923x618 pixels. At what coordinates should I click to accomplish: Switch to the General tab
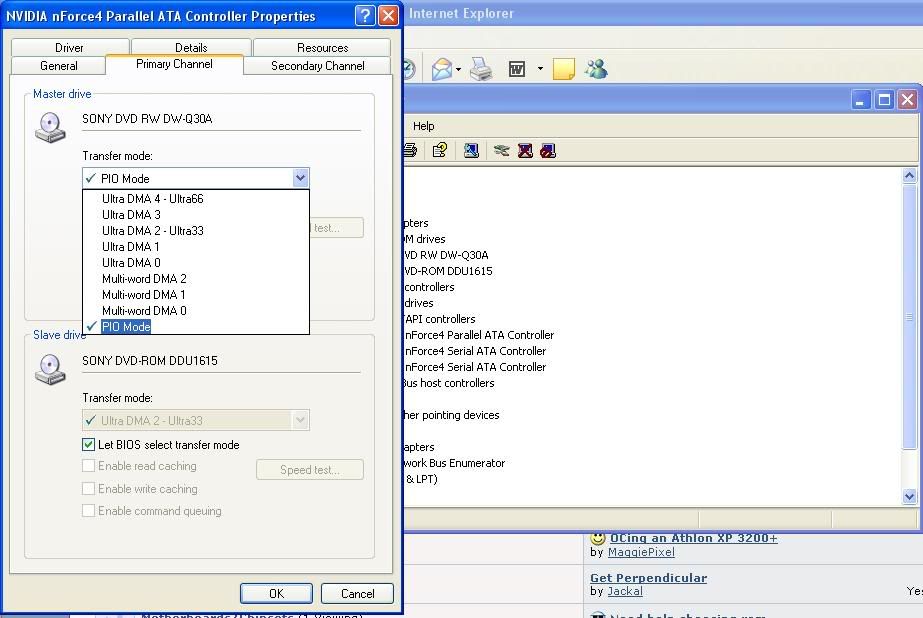click(x=58, y=65)
